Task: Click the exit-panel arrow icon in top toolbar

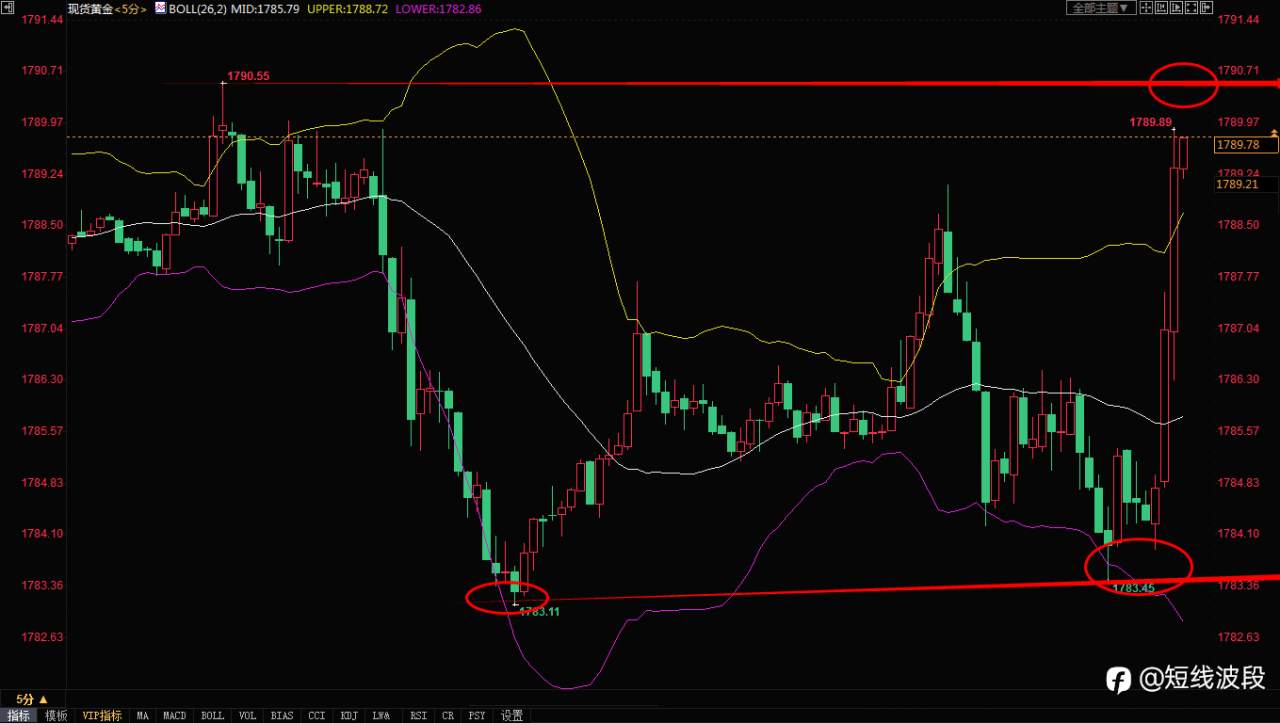Action: [1205, 8]
